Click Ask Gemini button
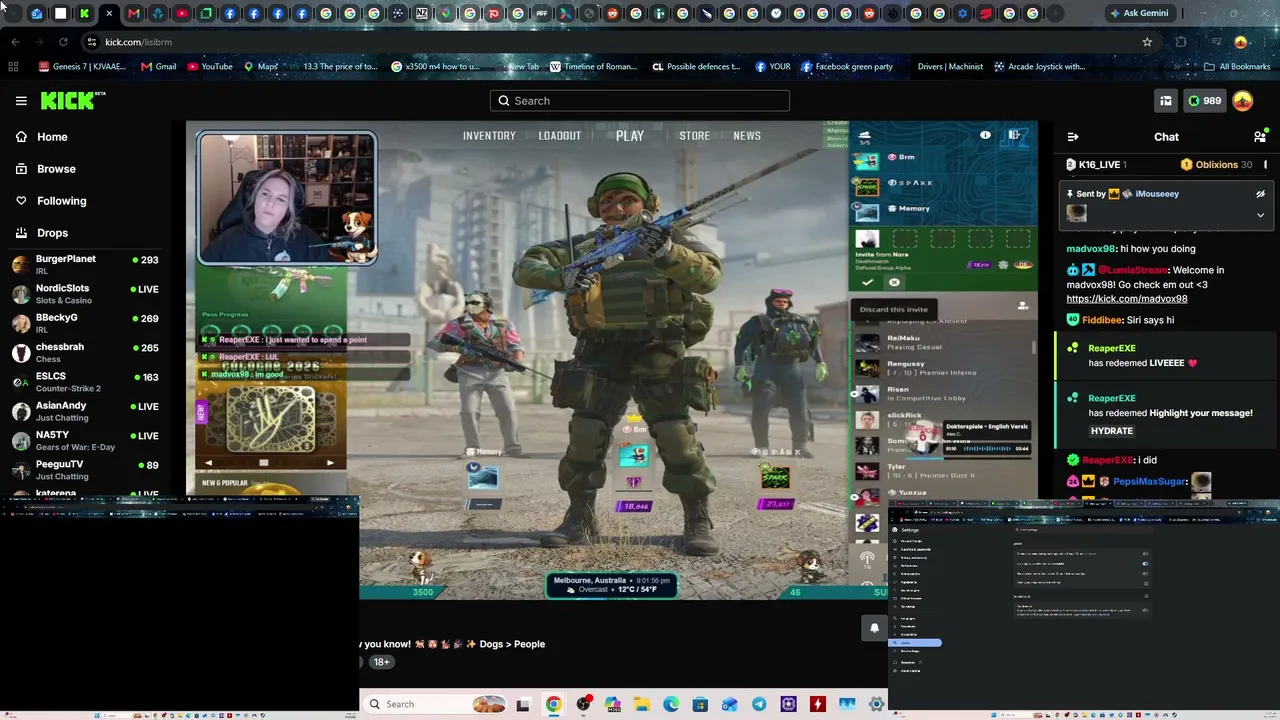1280x720 pixels. tap(1139, 13)
